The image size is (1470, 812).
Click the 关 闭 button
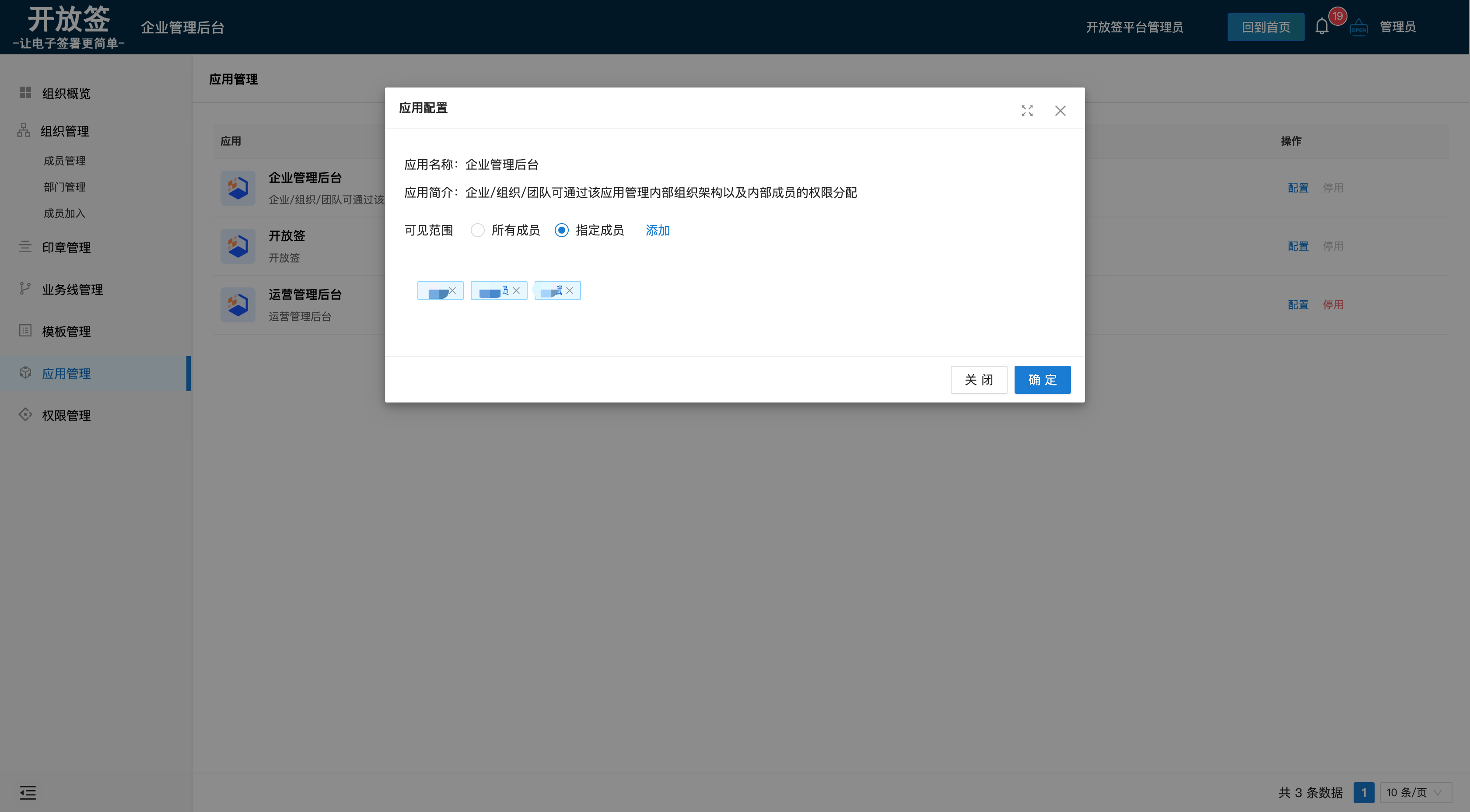coord(979,379)
